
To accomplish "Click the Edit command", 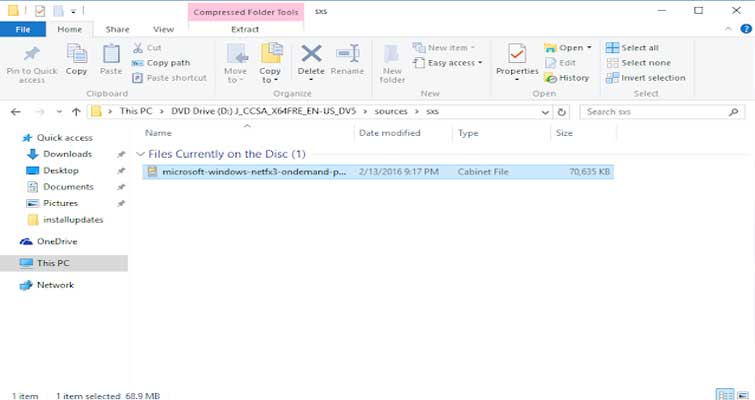I will 560,63.
